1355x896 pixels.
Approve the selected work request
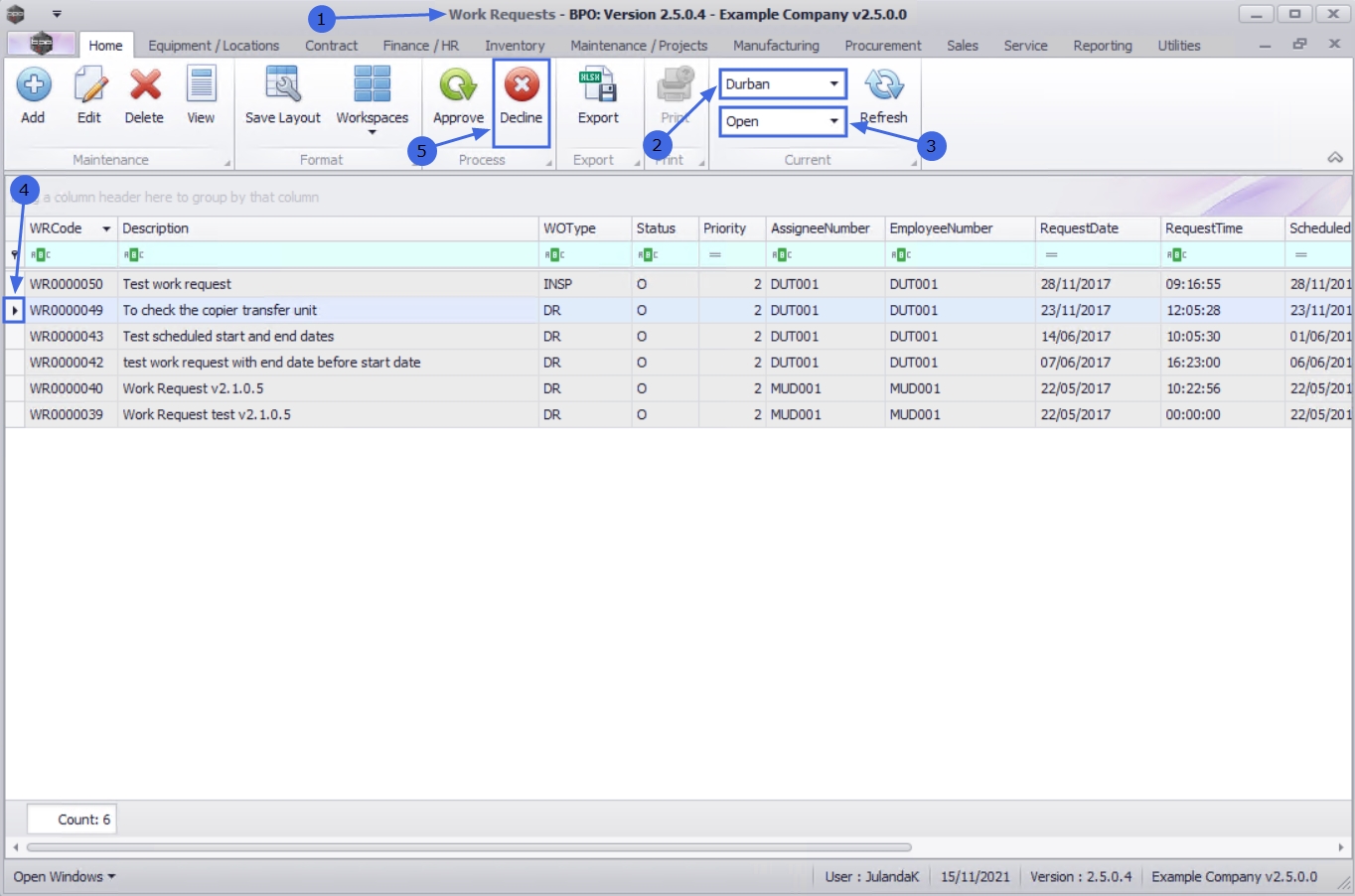(x=458, y=95)
